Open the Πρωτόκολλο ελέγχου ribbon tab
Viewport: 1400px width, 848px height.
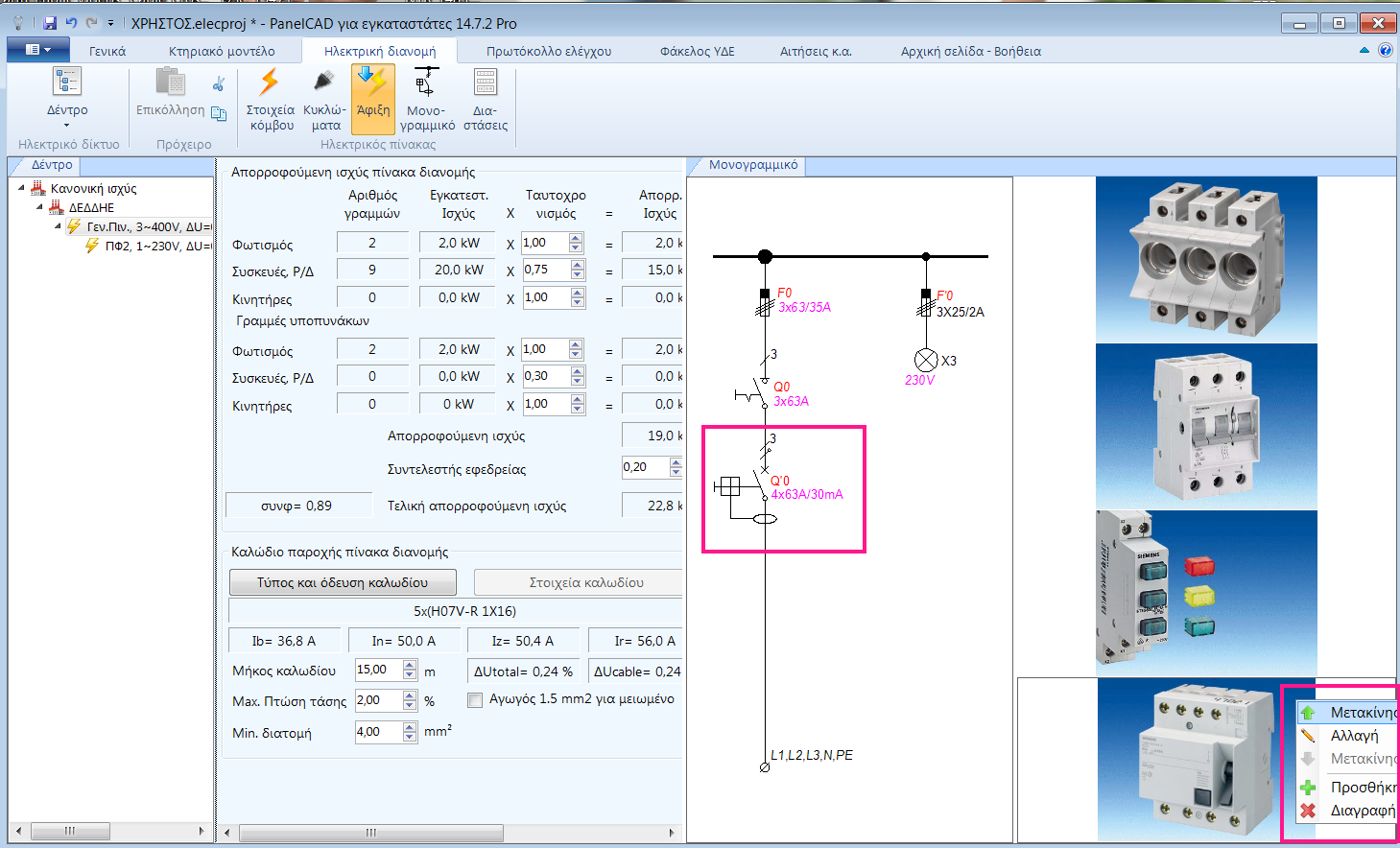tap(548, 52)
